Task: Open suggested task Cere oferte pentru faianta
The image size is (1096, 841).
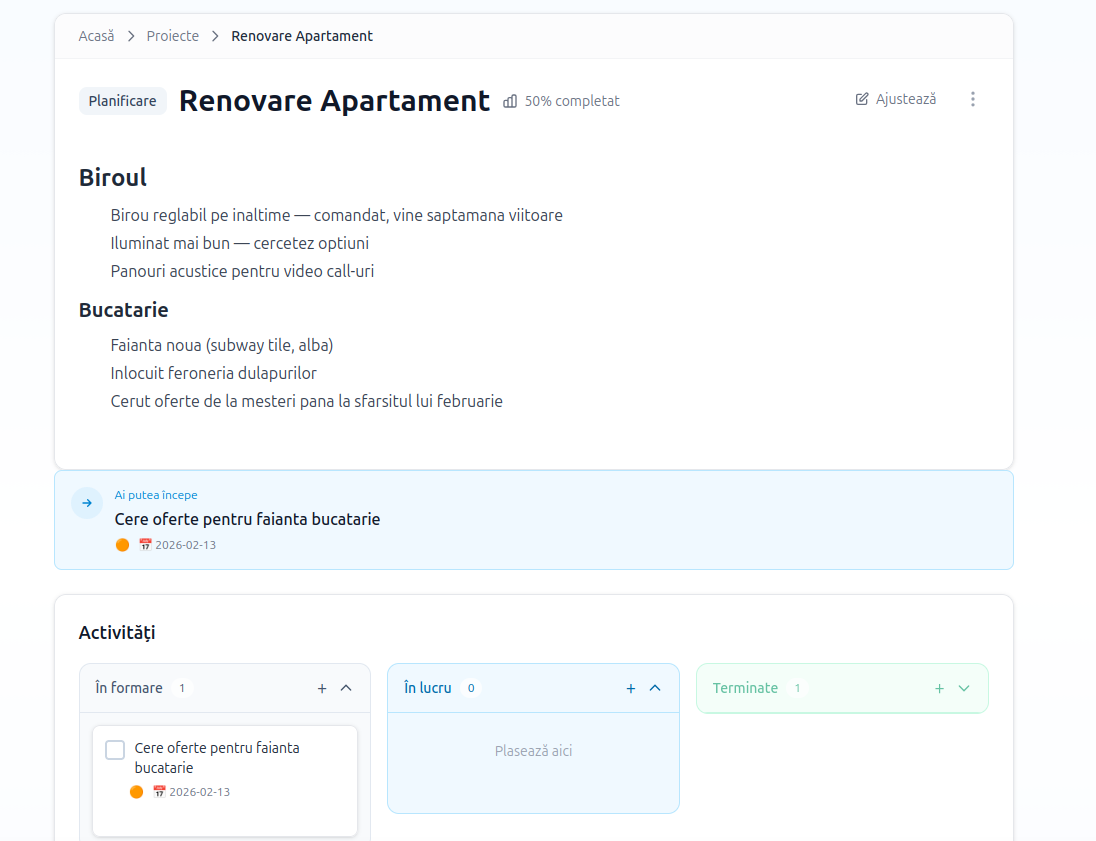Action: [247, 519]
